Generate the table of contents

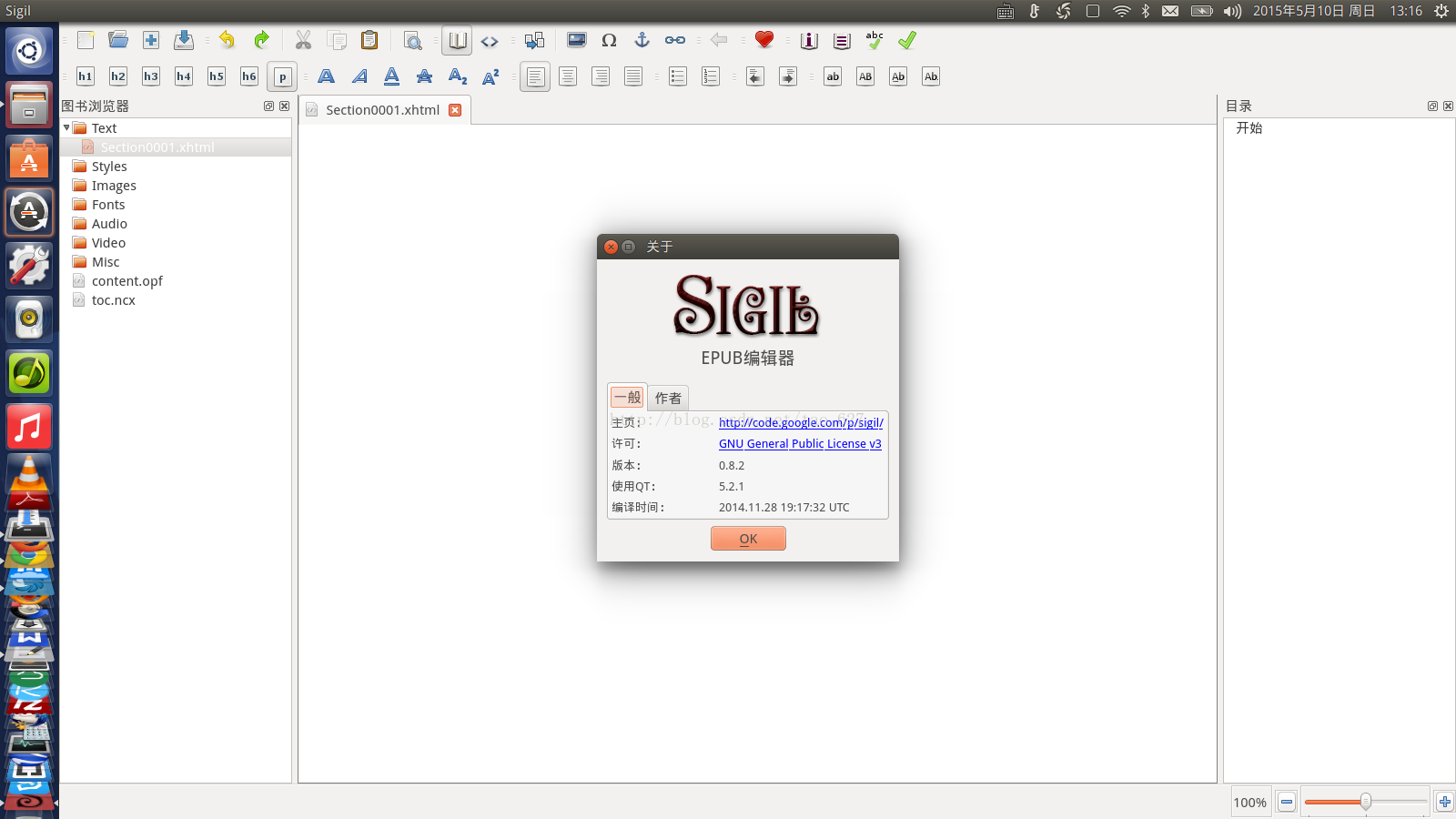[x=842, y=40]
